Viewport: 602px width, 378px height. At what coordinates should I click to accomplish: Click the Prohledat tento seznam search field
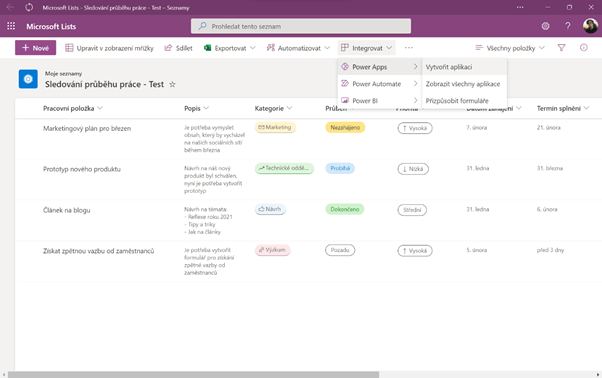[301, 26]
